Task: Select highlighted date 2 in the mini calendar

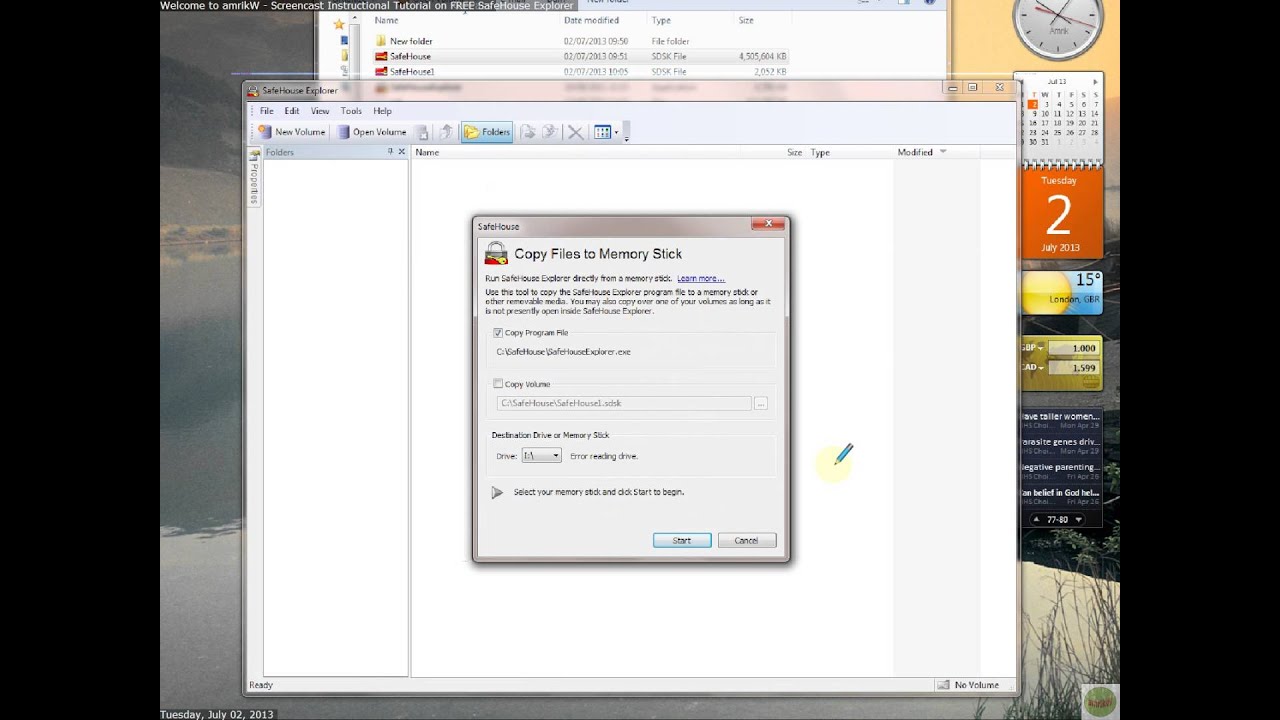Action: 1033,104
